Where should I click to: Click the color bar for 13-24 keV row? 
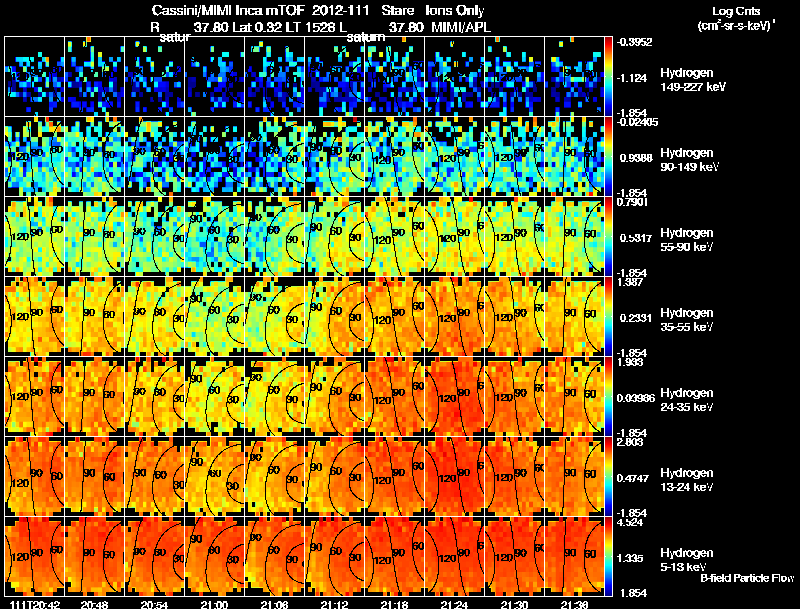click(608, 476)
